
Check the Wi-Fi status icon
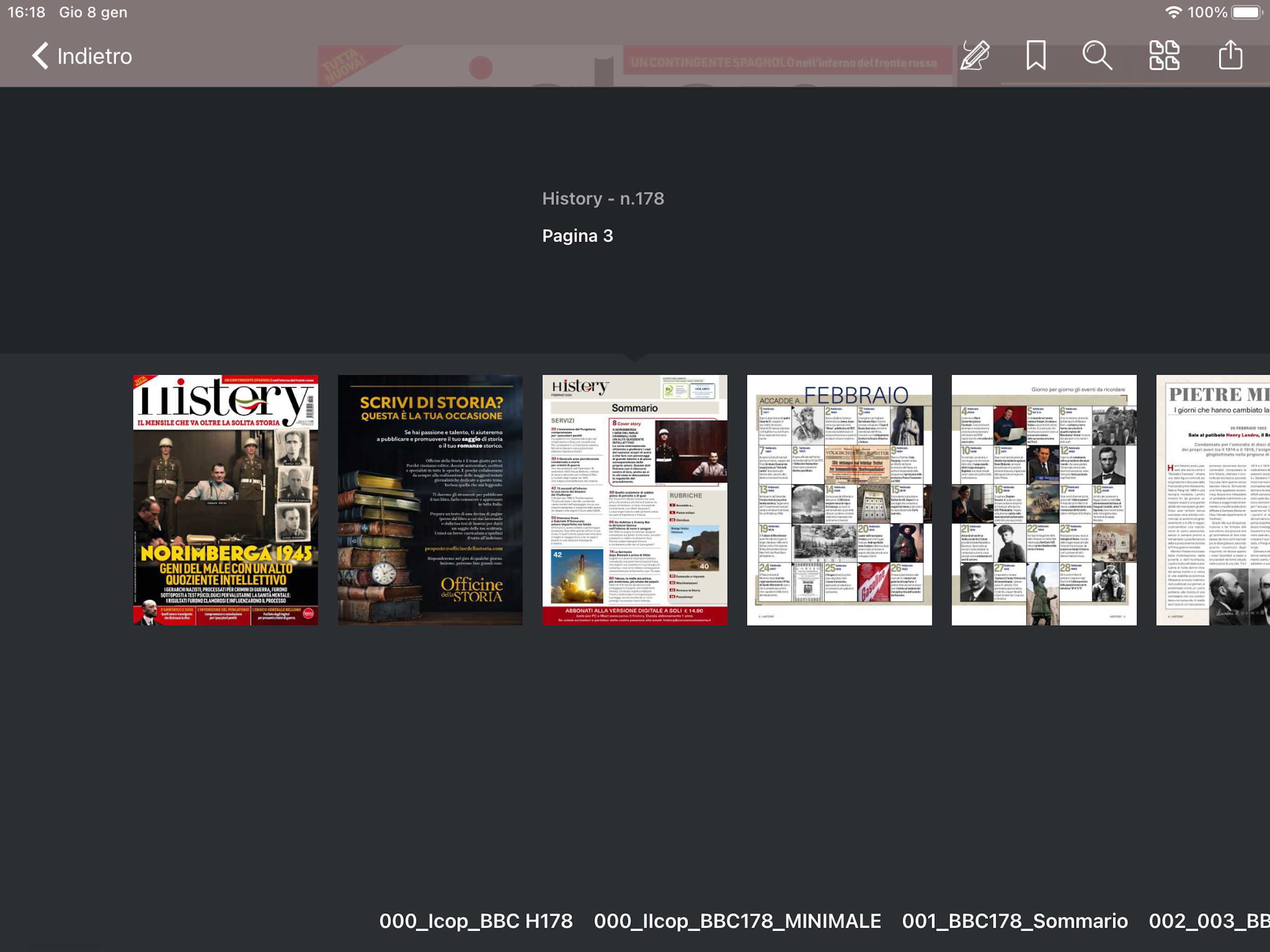1174,12
